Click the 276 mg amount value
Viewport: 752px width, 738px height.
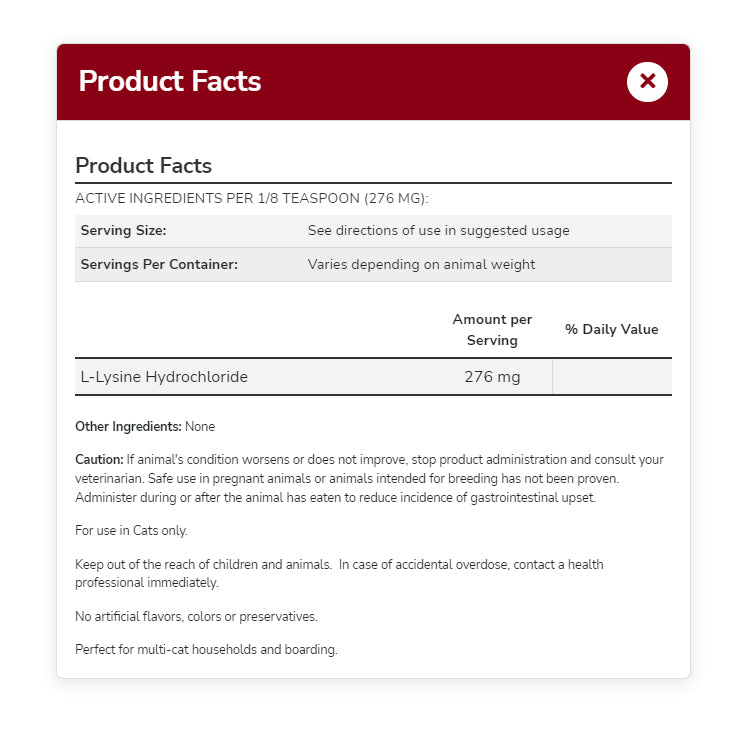[492, 377]
